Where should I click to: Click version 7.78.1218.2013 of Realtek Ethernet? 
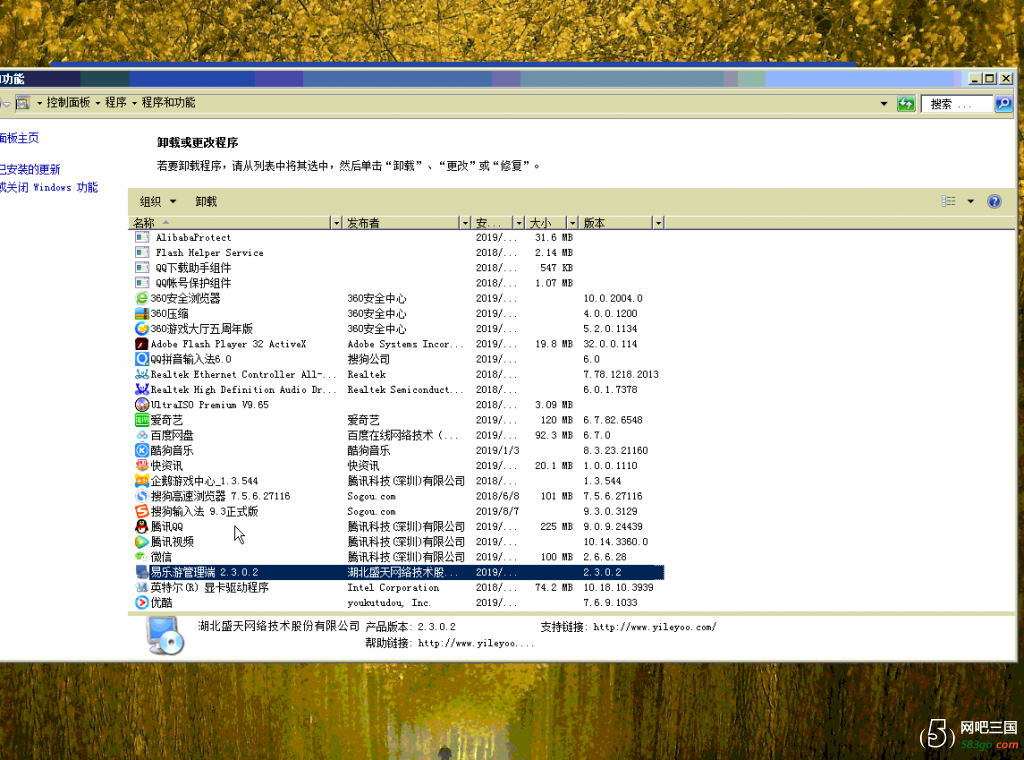pos(620,374)
